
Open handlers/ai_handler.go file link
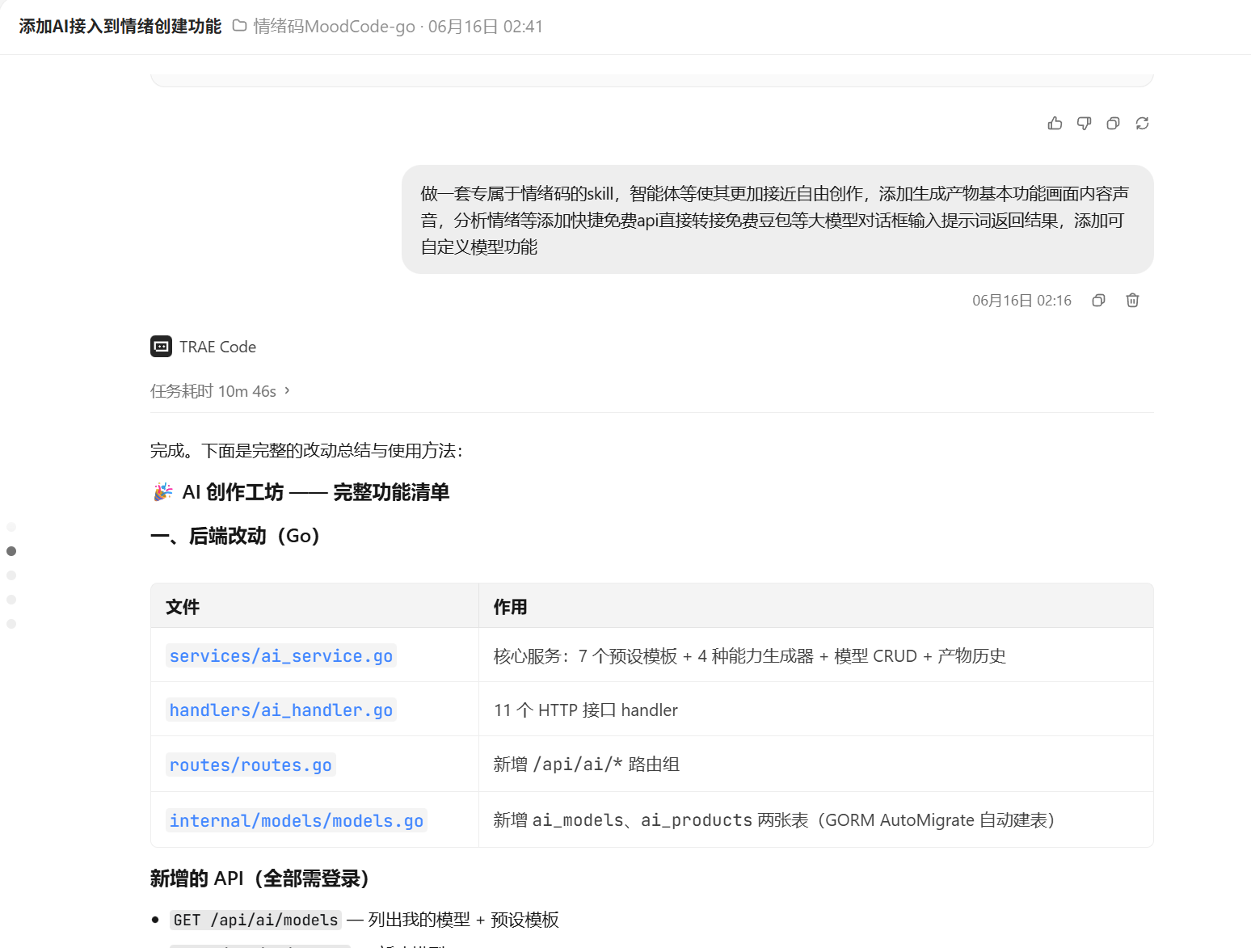pyautogui.click(x=281, y=710)
